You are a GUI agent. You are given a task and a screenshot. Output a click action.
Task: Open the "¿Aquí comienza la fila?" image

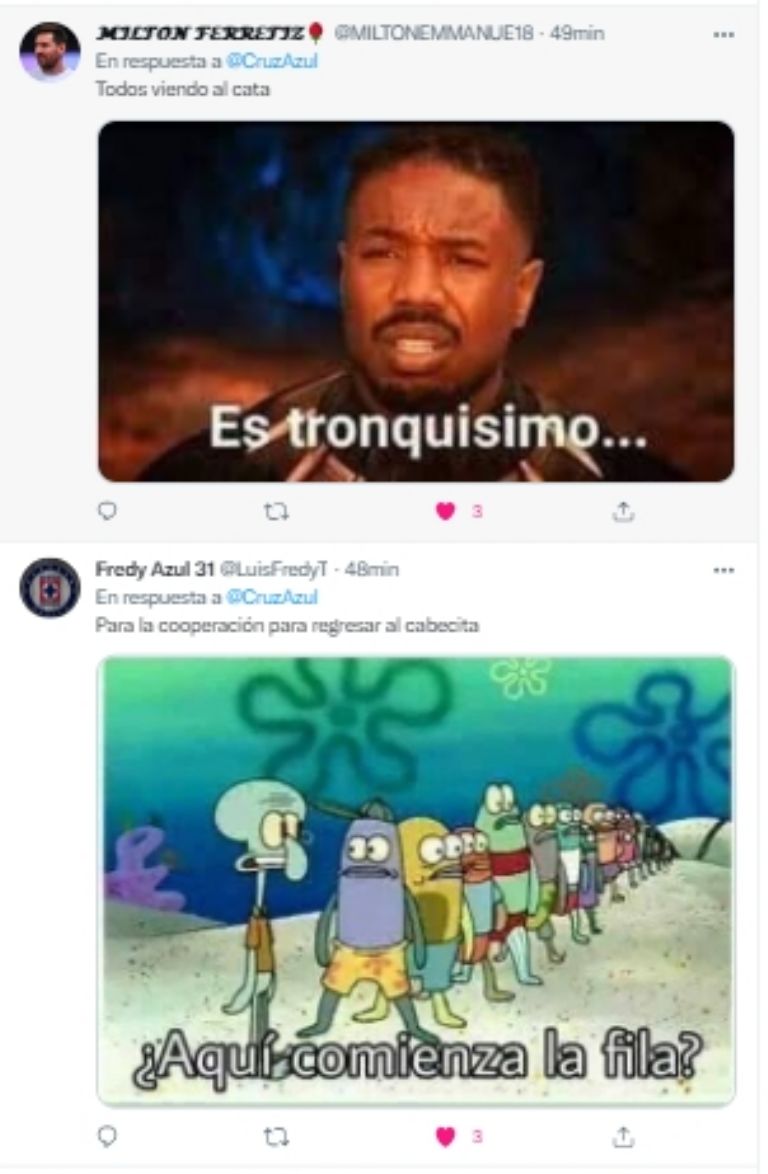[415, 880]
